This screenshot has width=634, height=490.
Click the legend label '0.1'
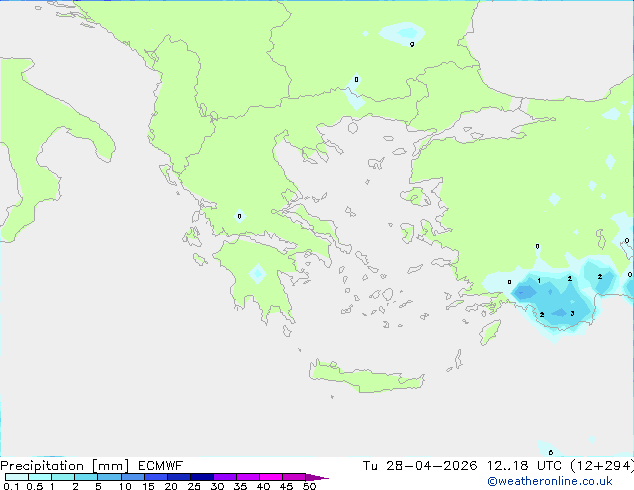(11, 486)
